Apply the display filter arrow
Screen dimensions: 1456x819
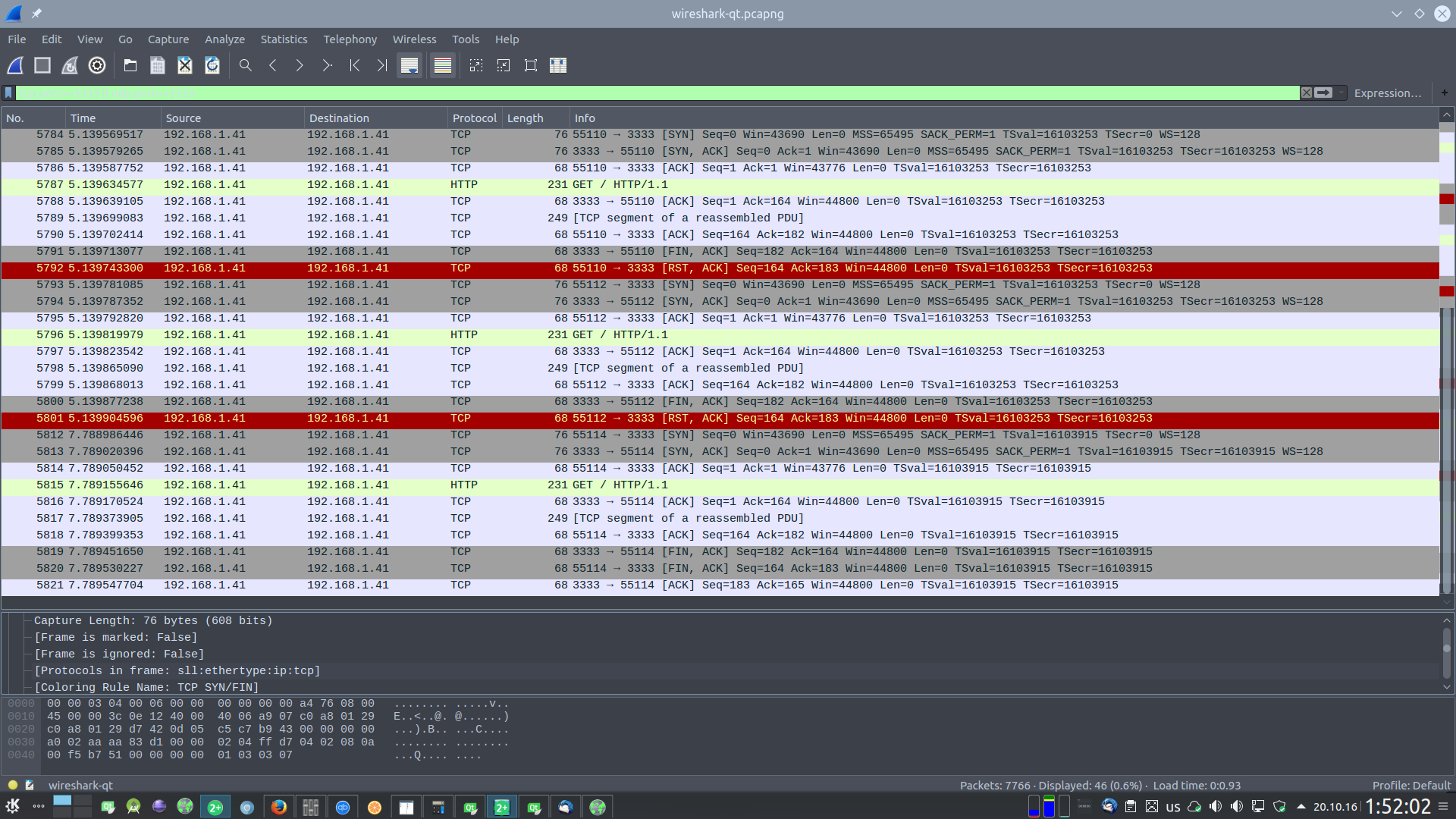click(1323, 93)
